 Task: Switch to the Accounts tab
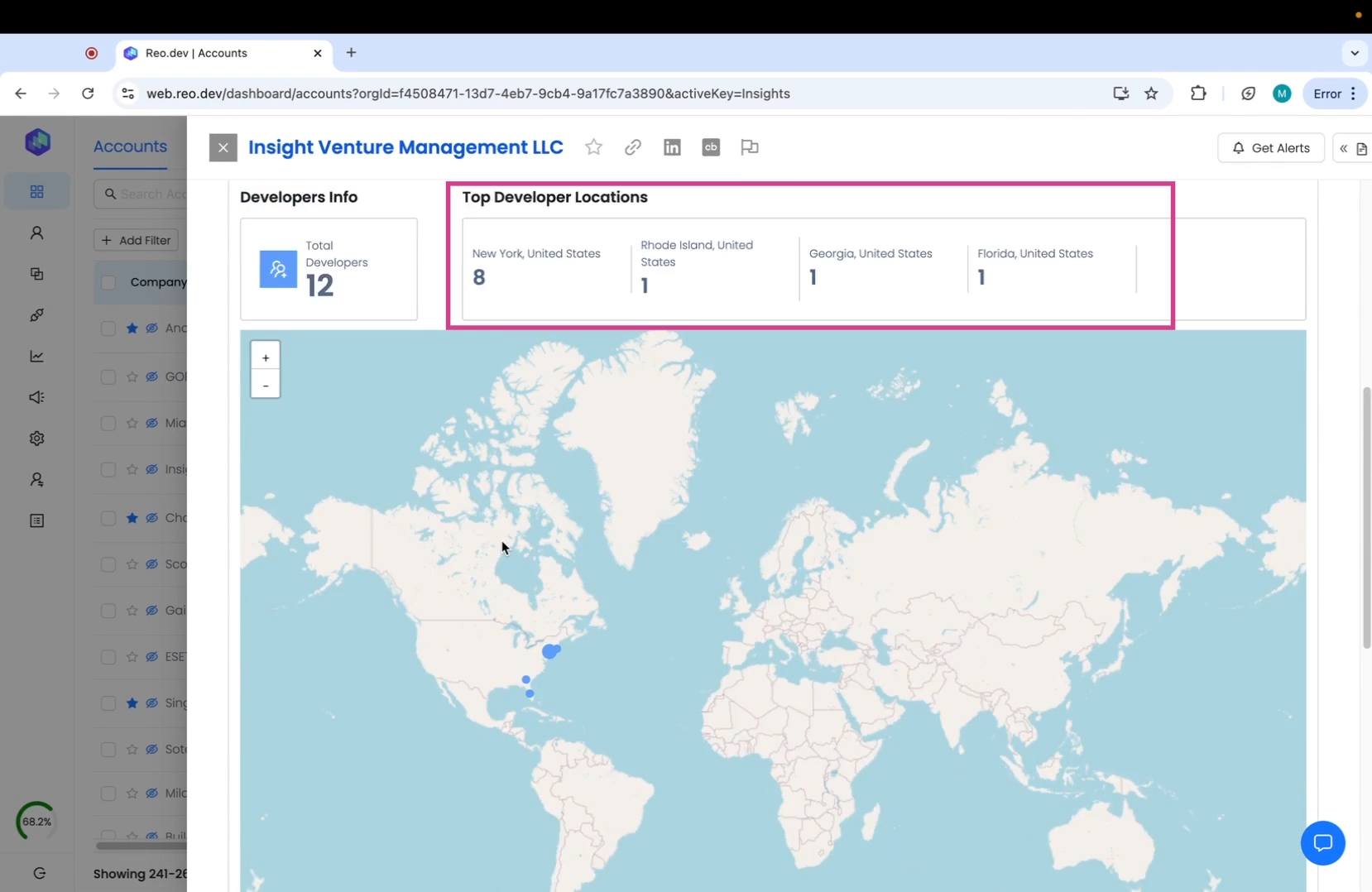point(130,146)
